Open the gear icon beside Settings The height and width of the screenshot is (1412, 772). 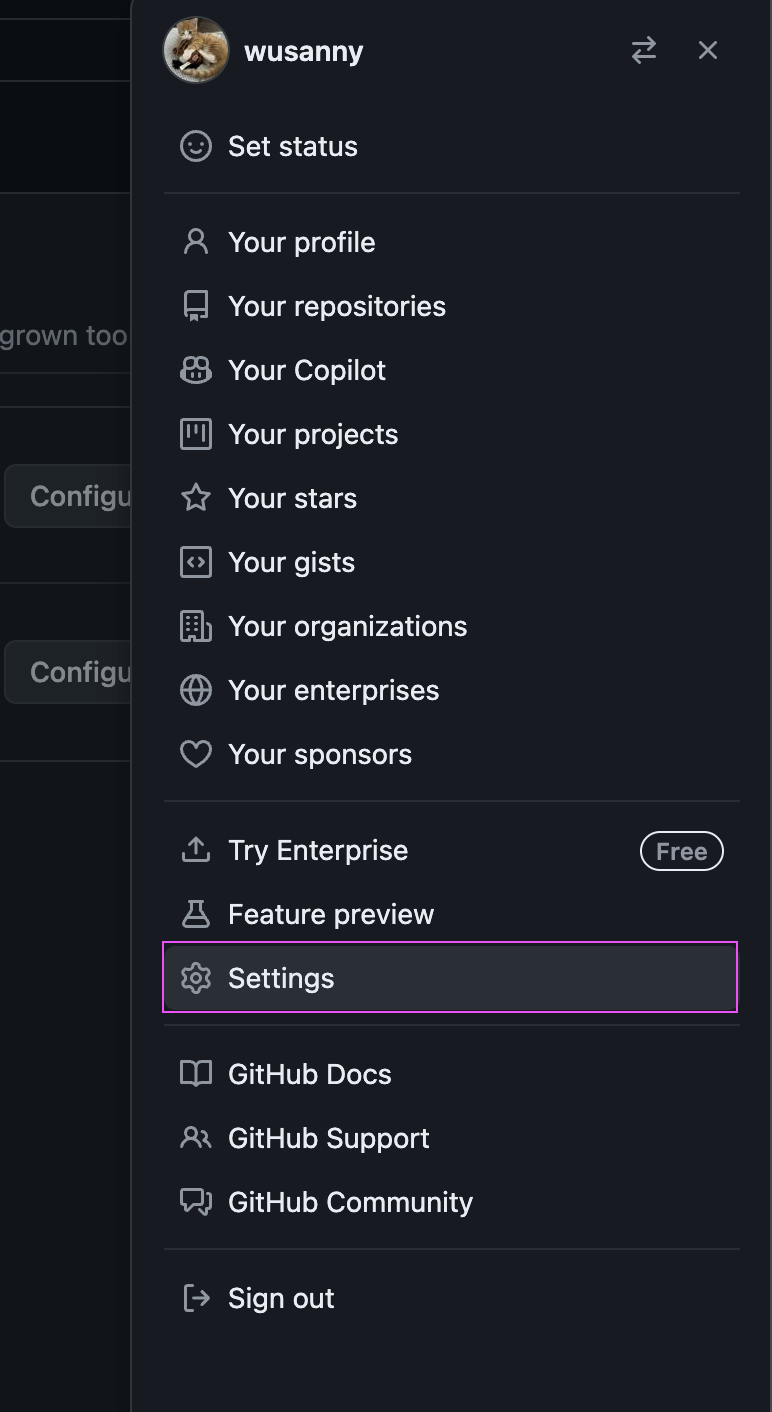pos(196,978)
